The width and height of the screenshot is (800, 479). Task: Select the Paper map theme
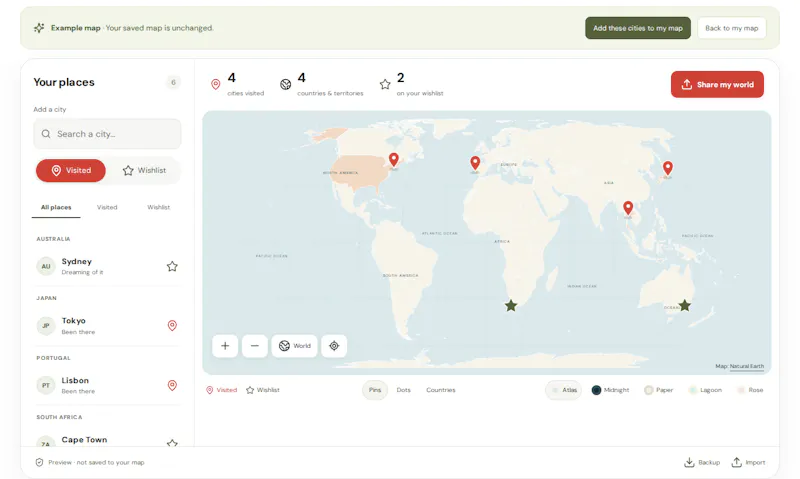(x=659, y=390)
